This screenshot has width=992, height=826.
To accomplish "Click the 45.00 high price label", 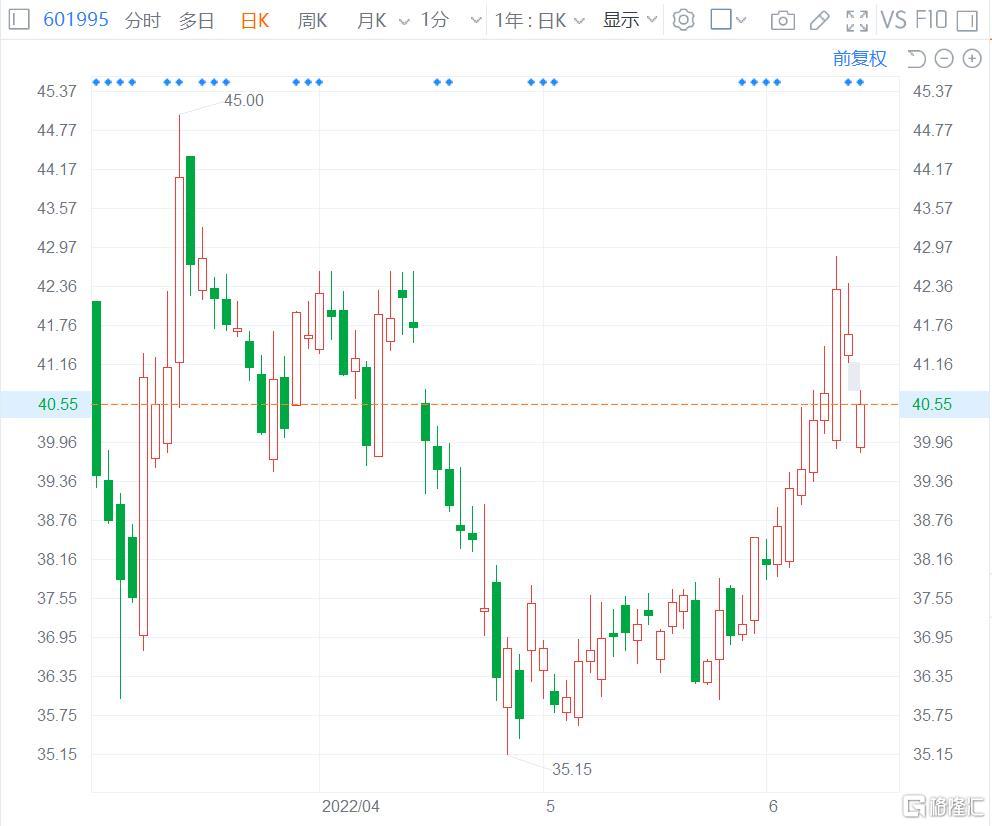I will coord(244,101).
